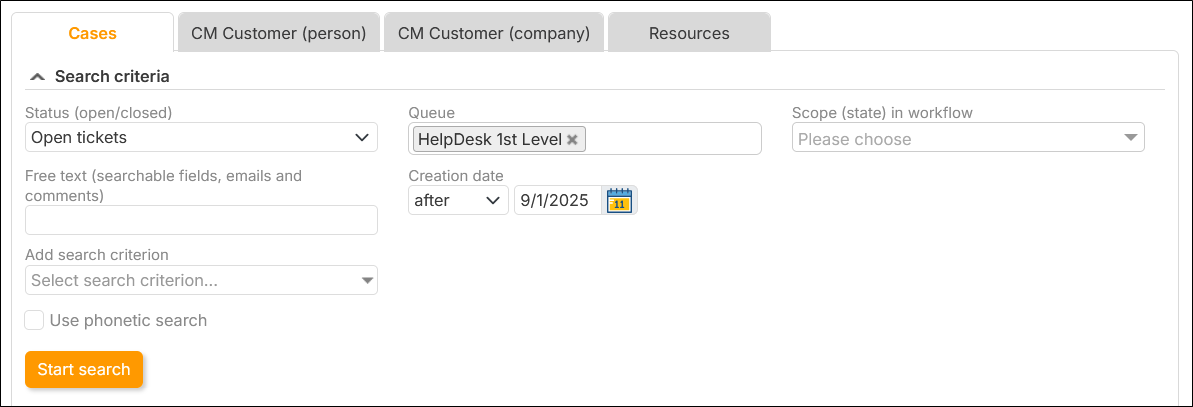Remove the HelpDesk 1st Level queue tag
The width and height of the screenshot is (1193, 407).
pos(572,140)
